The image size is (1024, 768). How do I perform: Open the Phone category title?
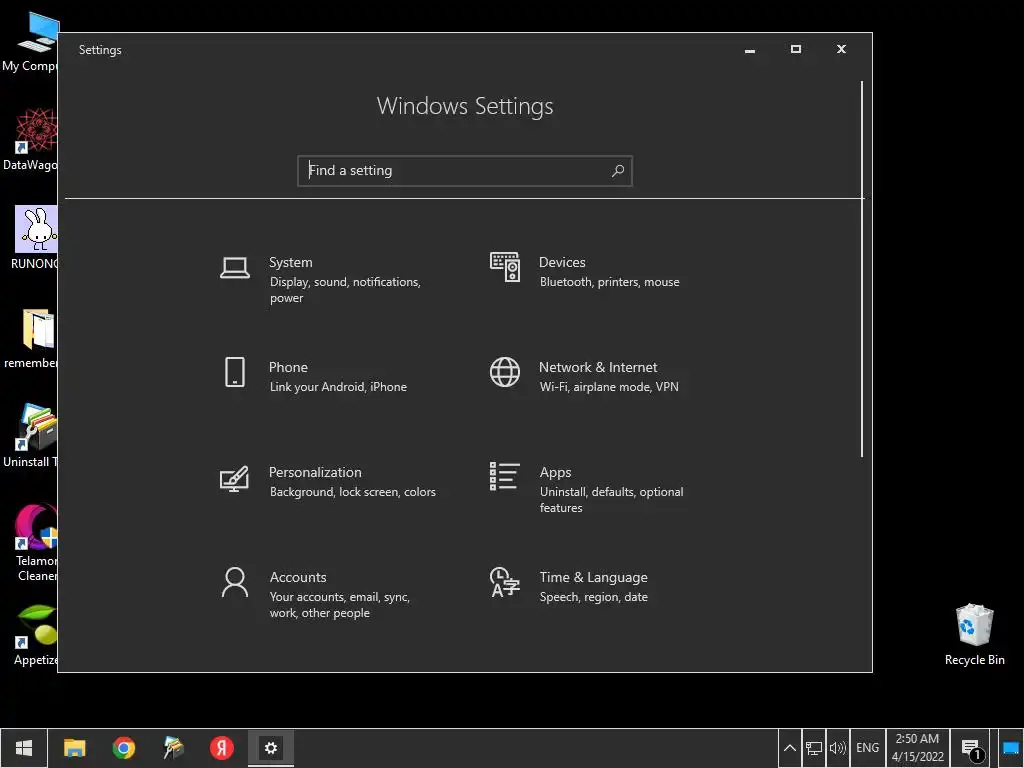click(x=288, y=368)
